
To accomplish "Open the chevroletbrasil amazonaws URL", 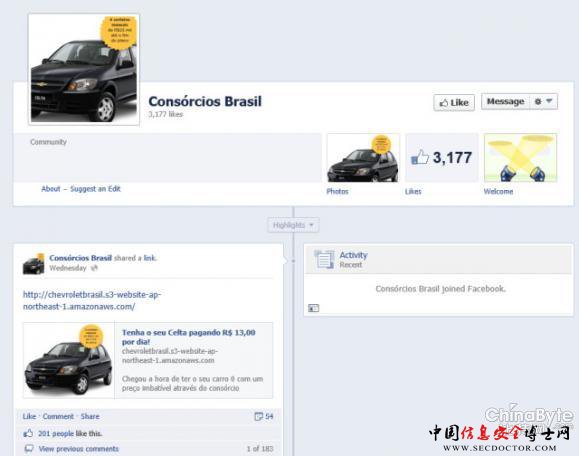I will tap(92, 301).
